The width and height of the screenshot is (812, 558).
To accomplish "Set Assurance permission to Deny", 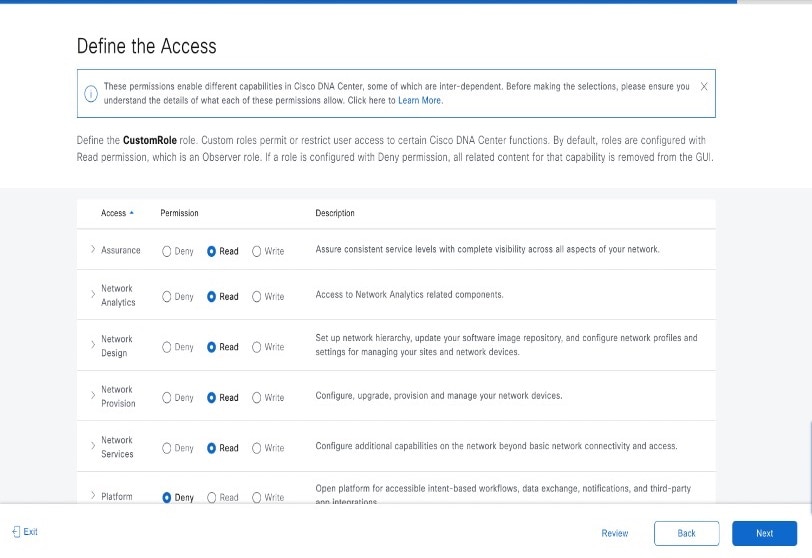I will click(166, 252).
